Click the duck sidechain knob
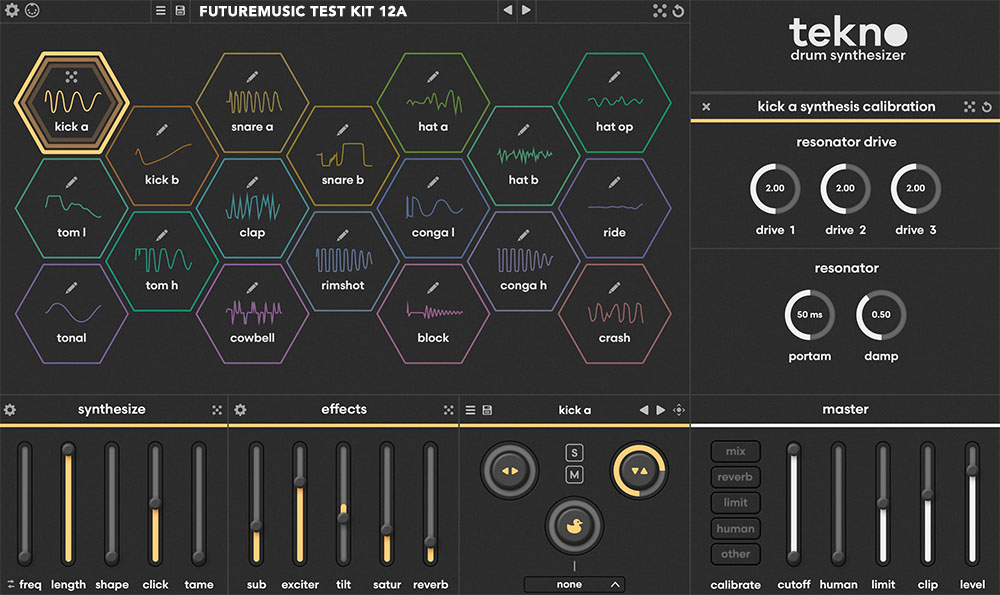Image resolution: width=1000 pixels, height=595 pixels. pos(574,526)
